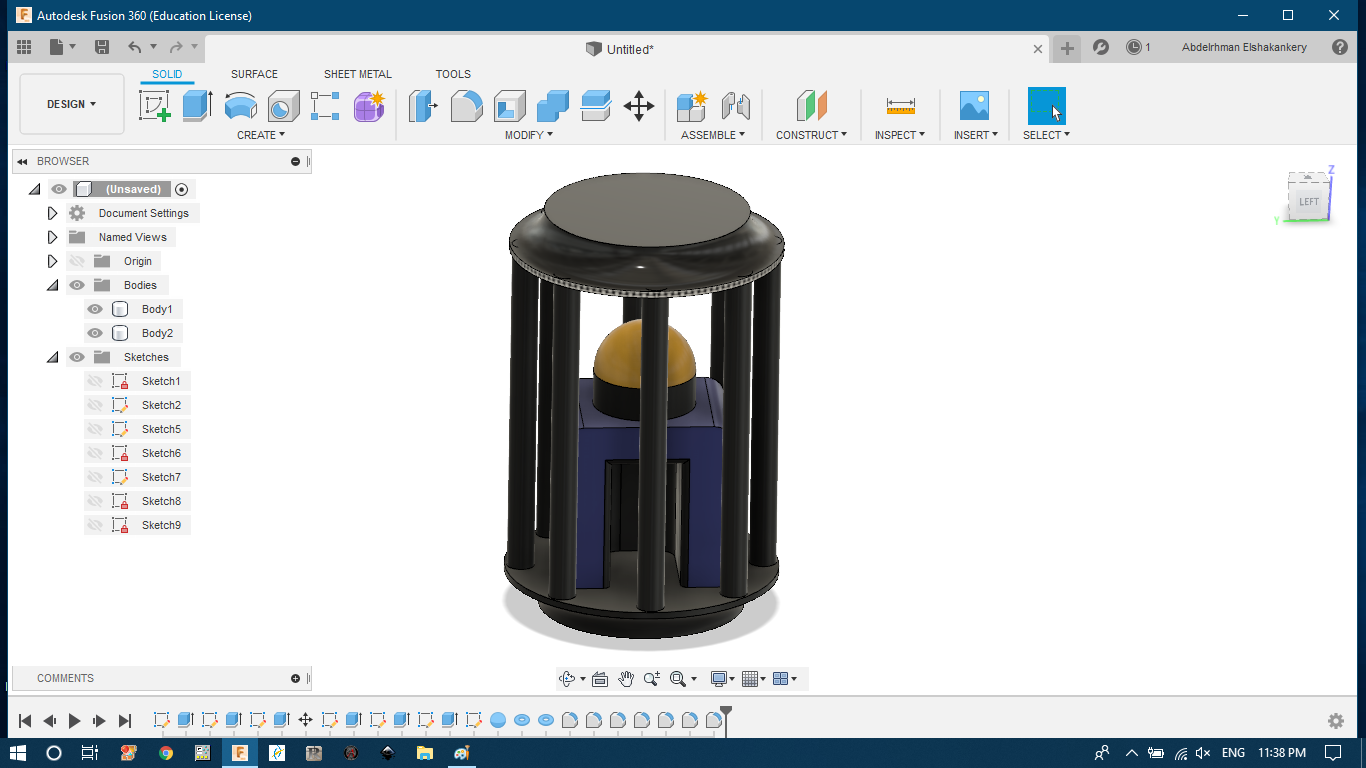
Task: Open the Extensions wrench icon
Action: 1101,47
